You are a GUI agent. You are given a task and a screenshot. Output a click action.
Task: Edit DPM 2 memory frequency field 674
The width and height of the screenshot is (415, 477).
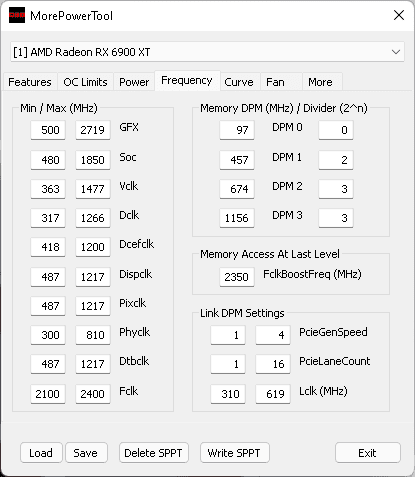pos(237,189)
